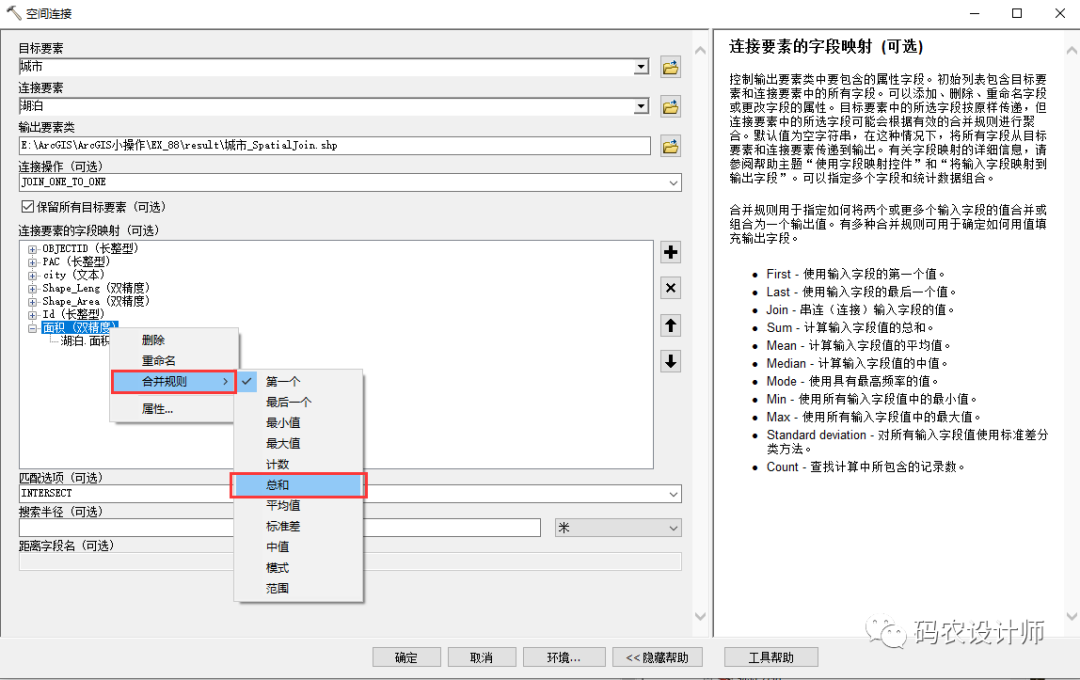Move field up with the up arrow
The image size is (1080, 680).
tap(671, 325)
